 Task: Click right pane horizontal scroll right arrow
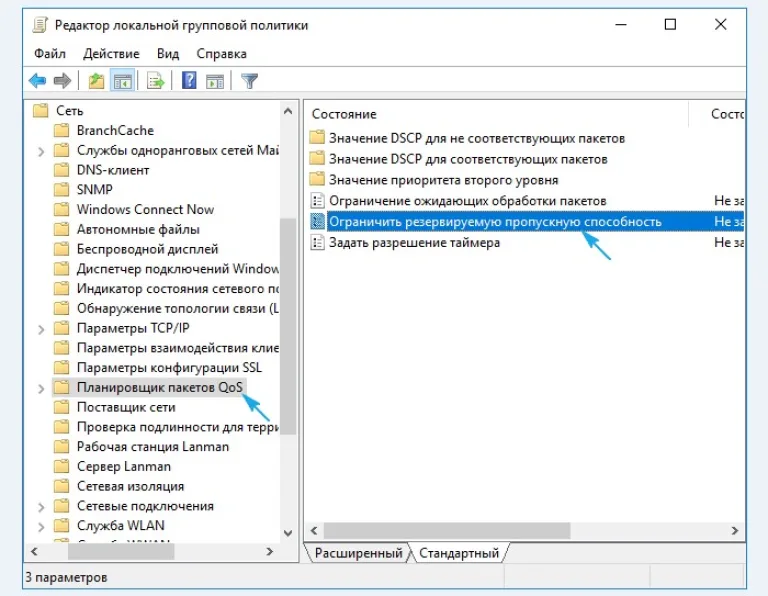(x=735, y=530)
